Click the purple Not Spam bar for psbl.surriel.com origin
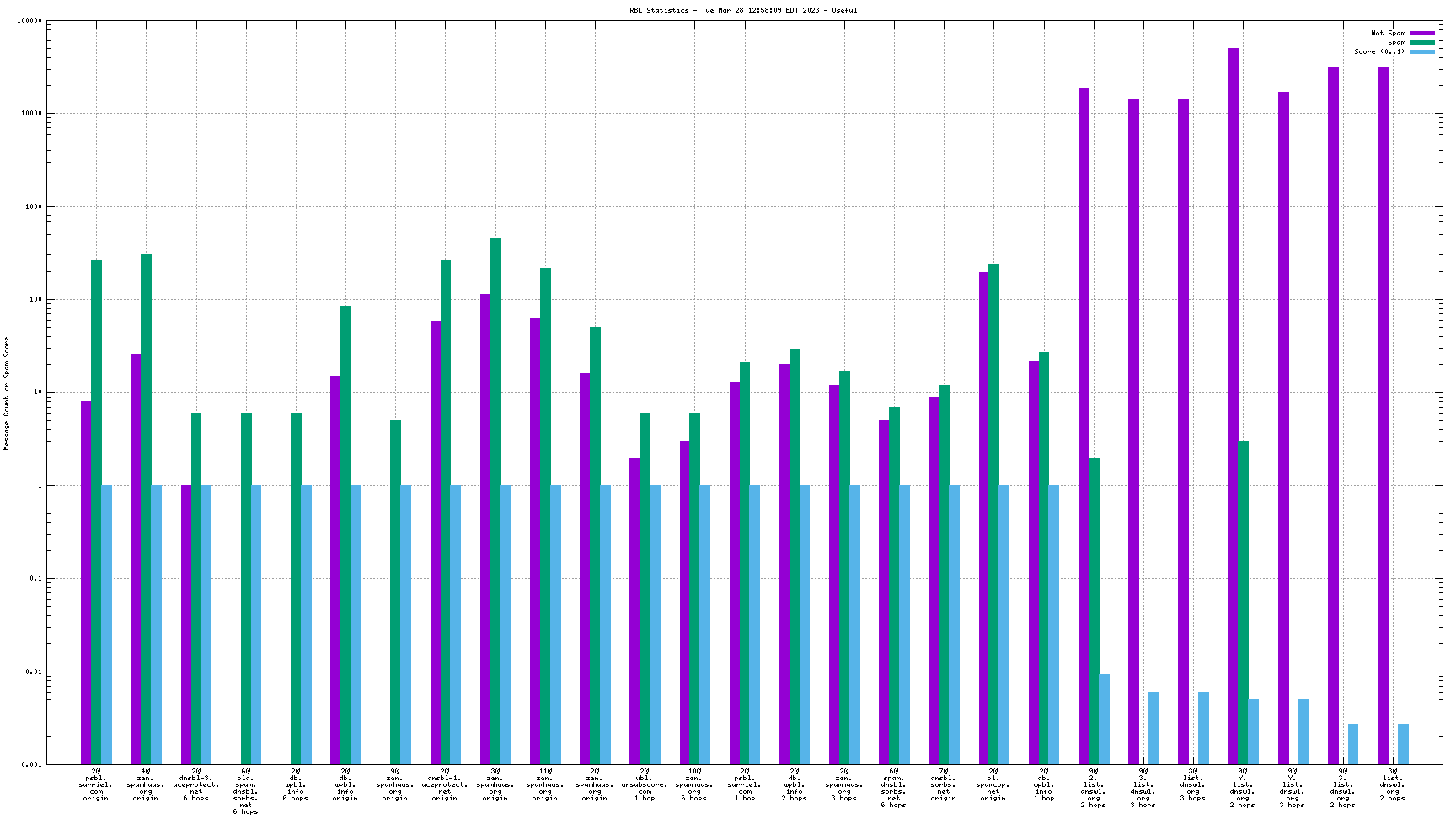The width and height of the screenshot is (1456, 819). pyautogui.click(x=86, y=581)
